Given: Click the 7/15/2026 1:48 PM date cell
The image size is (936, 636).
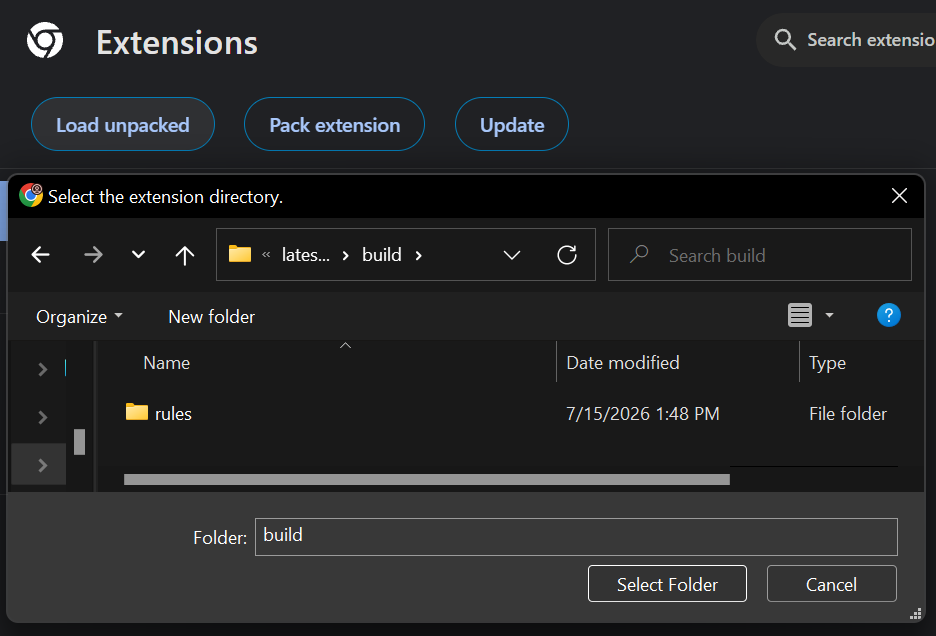Looking at the screenshot, I should 642,413.
